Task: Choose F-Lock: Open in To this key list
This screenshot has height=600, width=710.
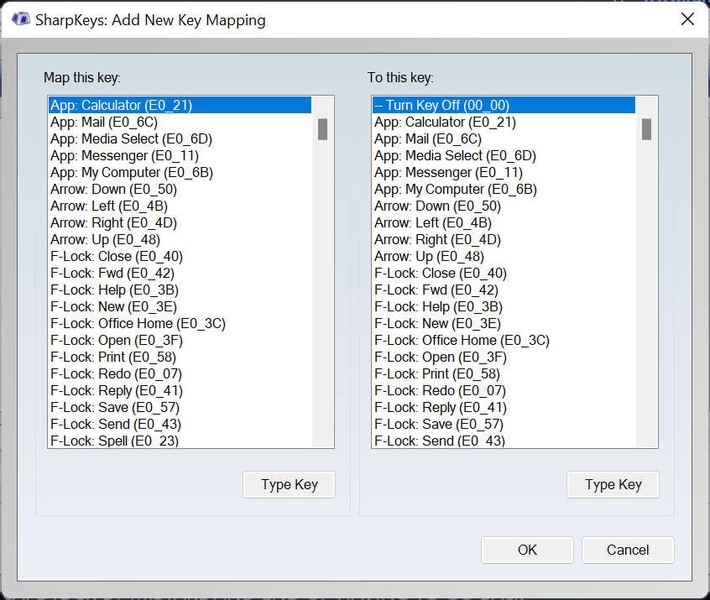Action: tap(504, 356)
